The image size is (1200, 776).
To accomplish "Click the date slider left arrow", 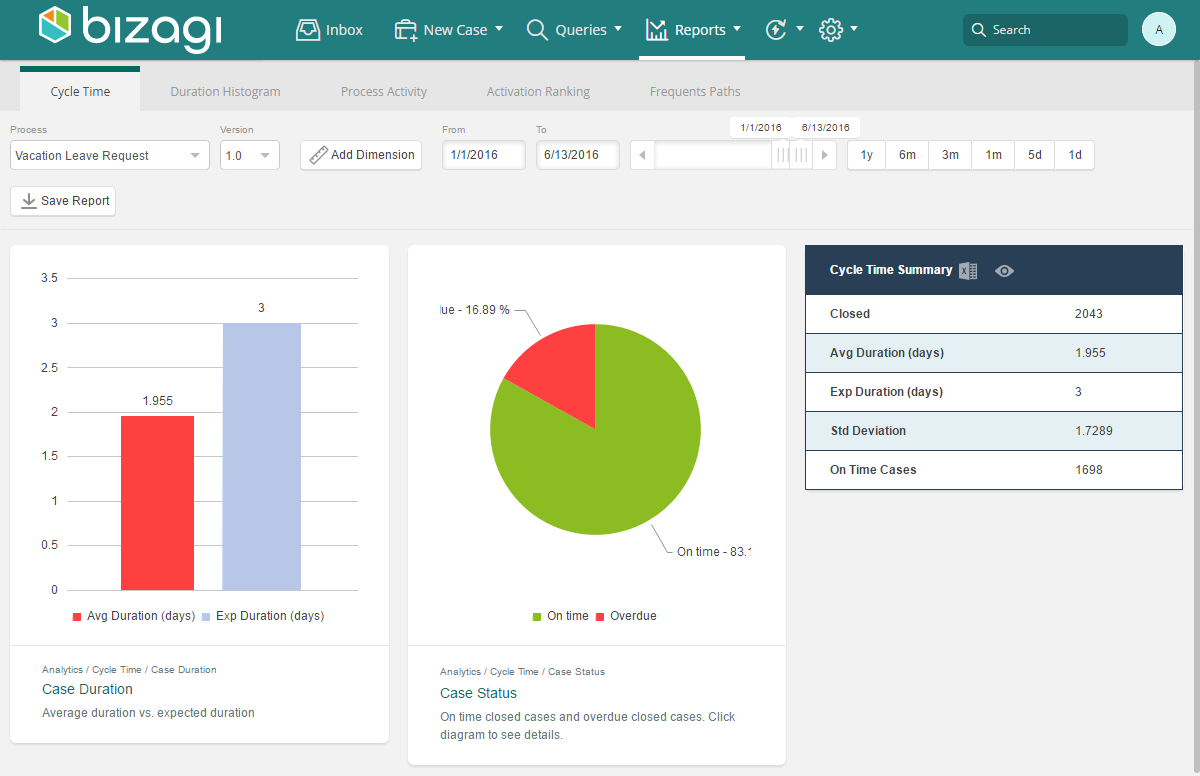I will (642, 155).
